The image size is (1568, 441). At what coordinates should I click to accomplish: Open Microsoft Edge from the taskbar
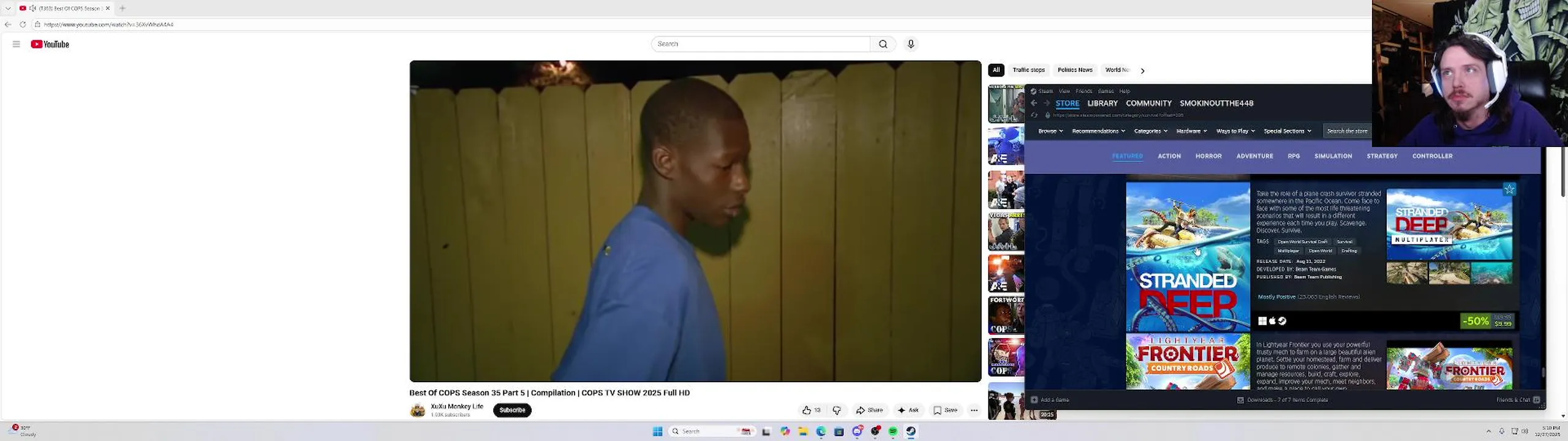point(821,431)
